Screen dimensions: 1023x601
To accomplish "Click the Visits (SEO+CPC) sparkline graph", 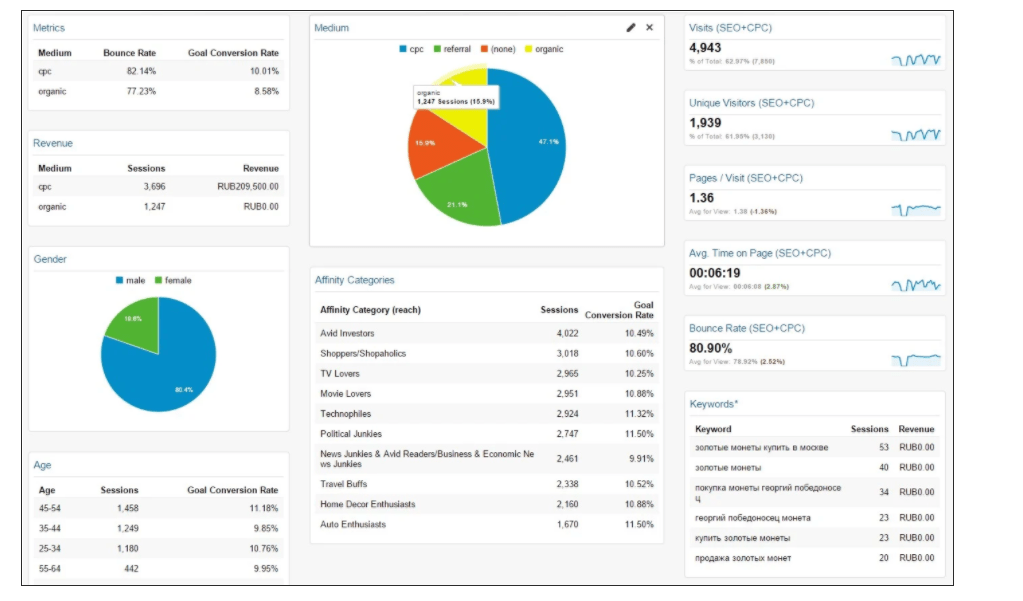I will pyautogui.click(x=915, y=60).
